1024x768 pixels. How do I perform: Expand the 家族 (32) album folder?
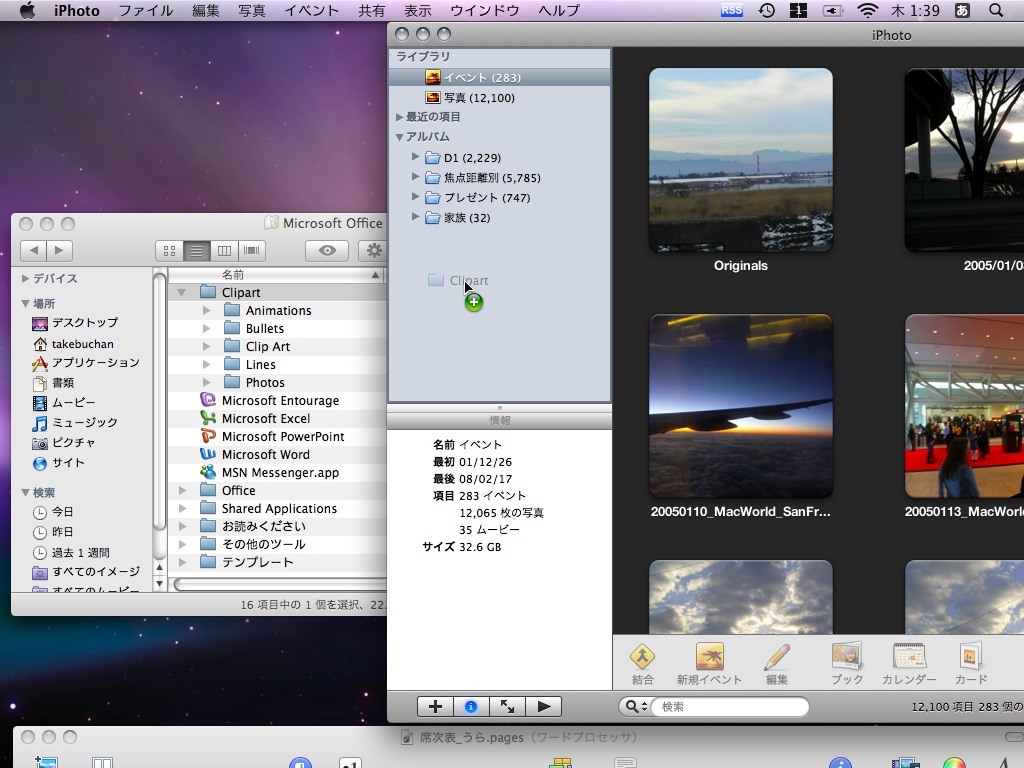point(415,217)
